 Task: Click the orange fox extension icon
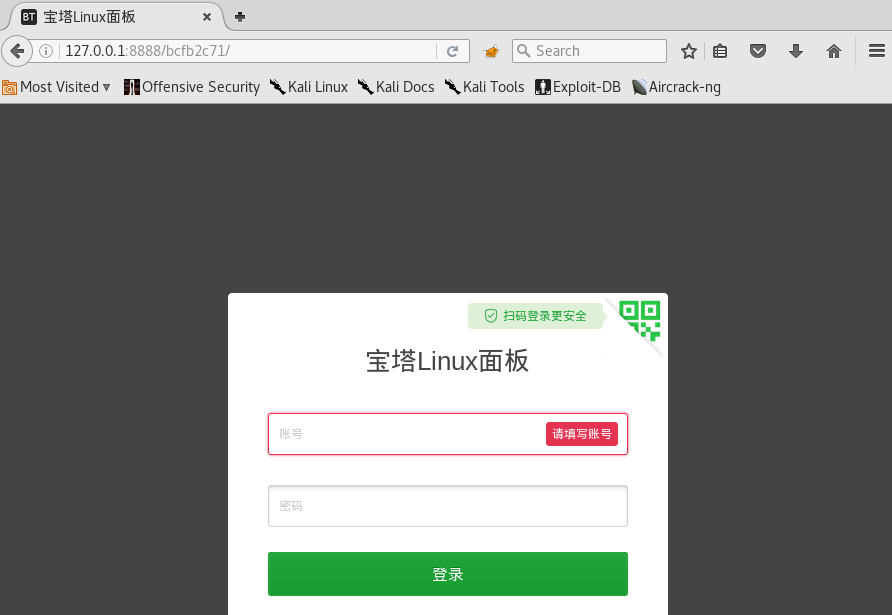point(491,52)
